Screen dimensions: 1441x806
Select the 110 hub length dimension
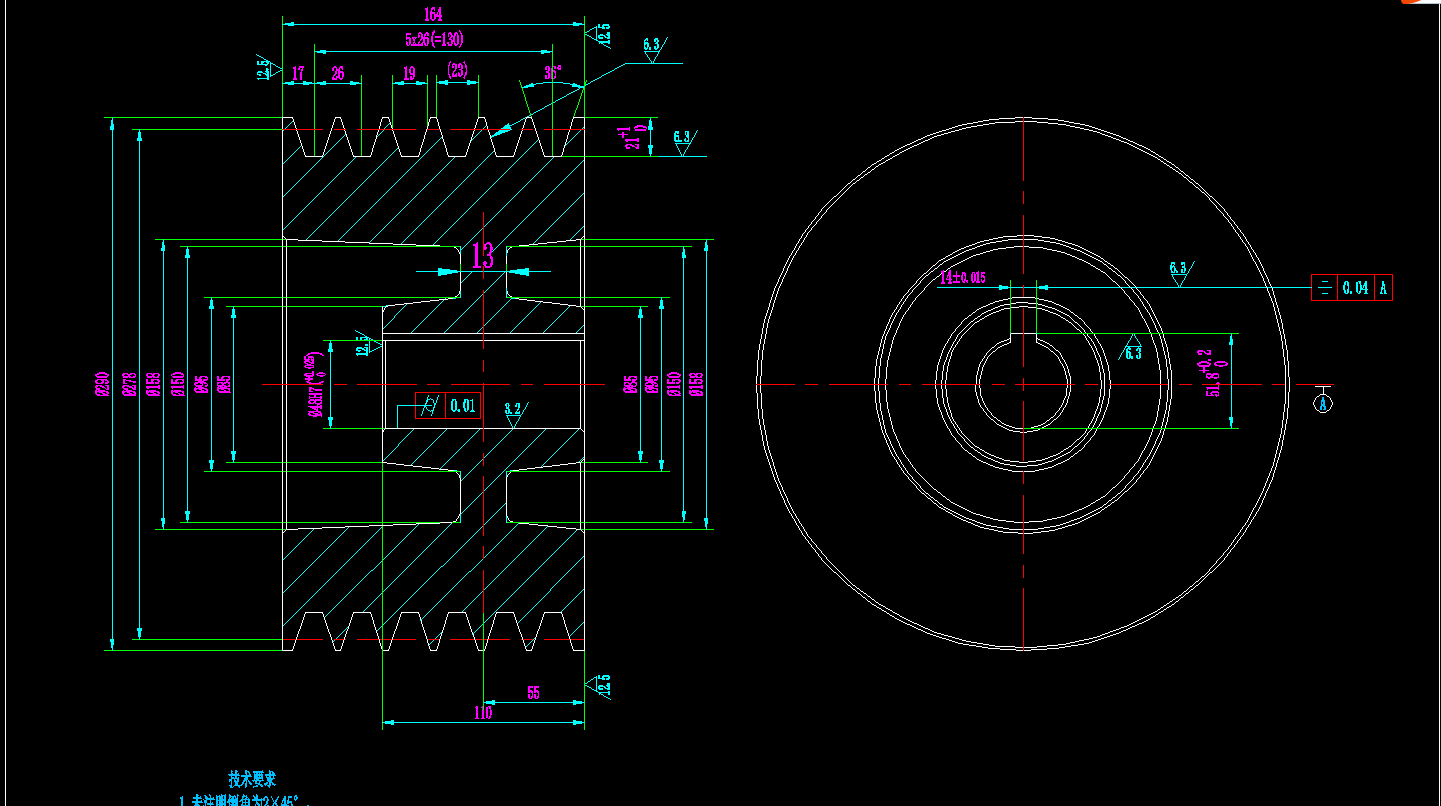click(x=483, y=713)
